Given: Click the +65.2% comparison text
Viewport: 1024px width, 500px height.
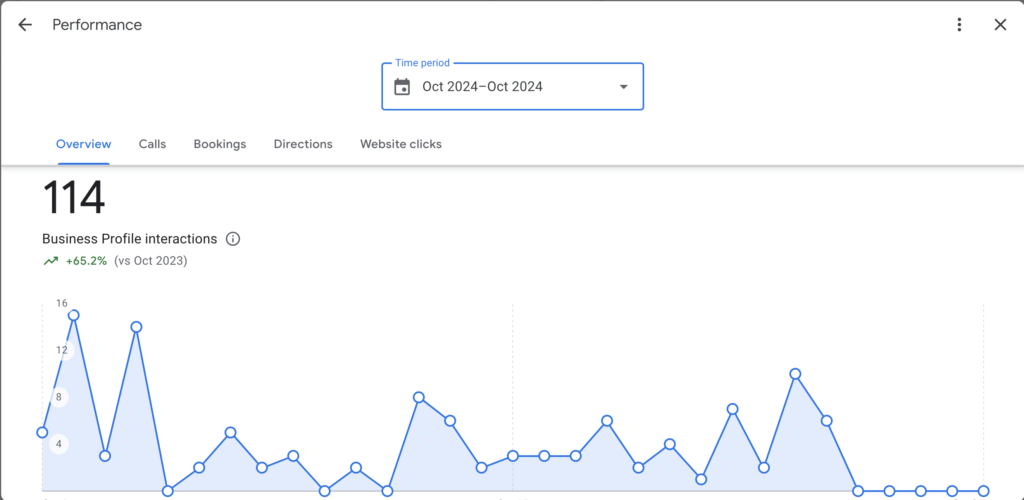Looking at the screenshot, I should (86, 261).
